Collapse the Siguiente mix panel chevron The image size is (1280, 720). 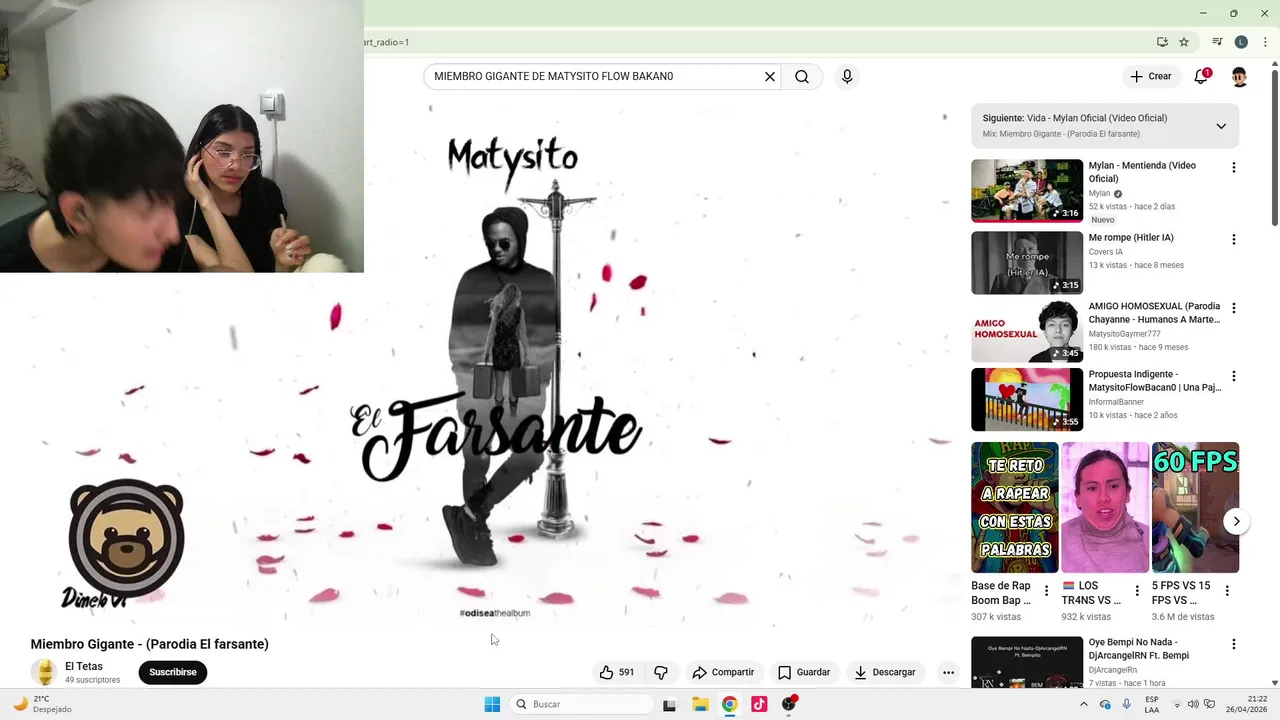point(1221,126)
